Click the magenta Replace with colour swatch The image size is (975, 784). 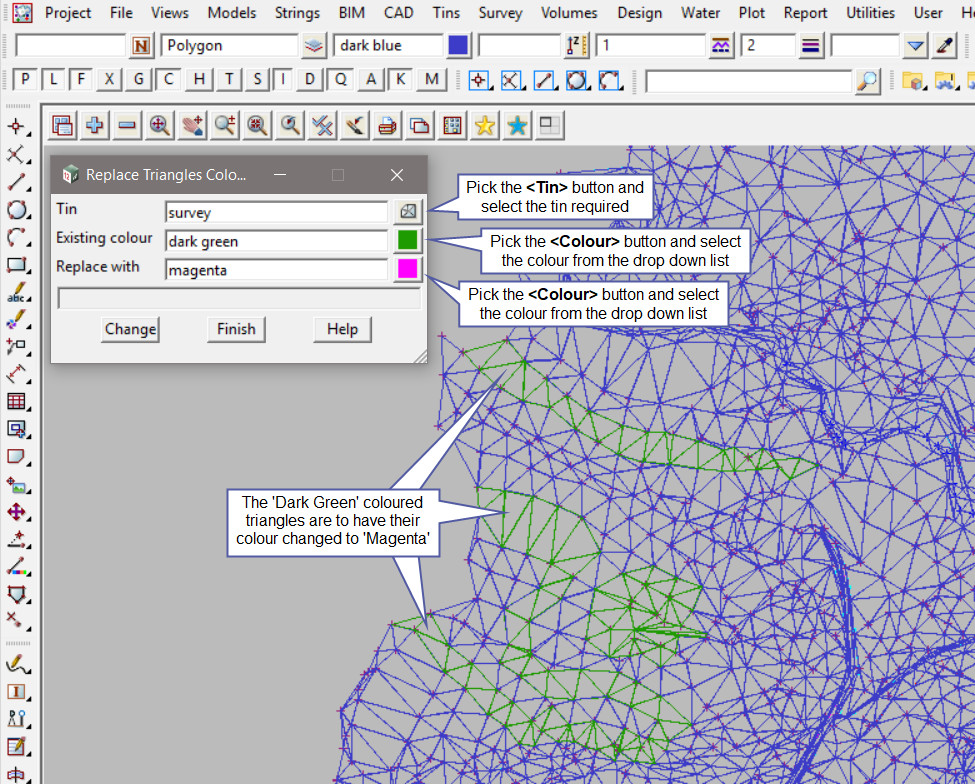coord(407,268)
